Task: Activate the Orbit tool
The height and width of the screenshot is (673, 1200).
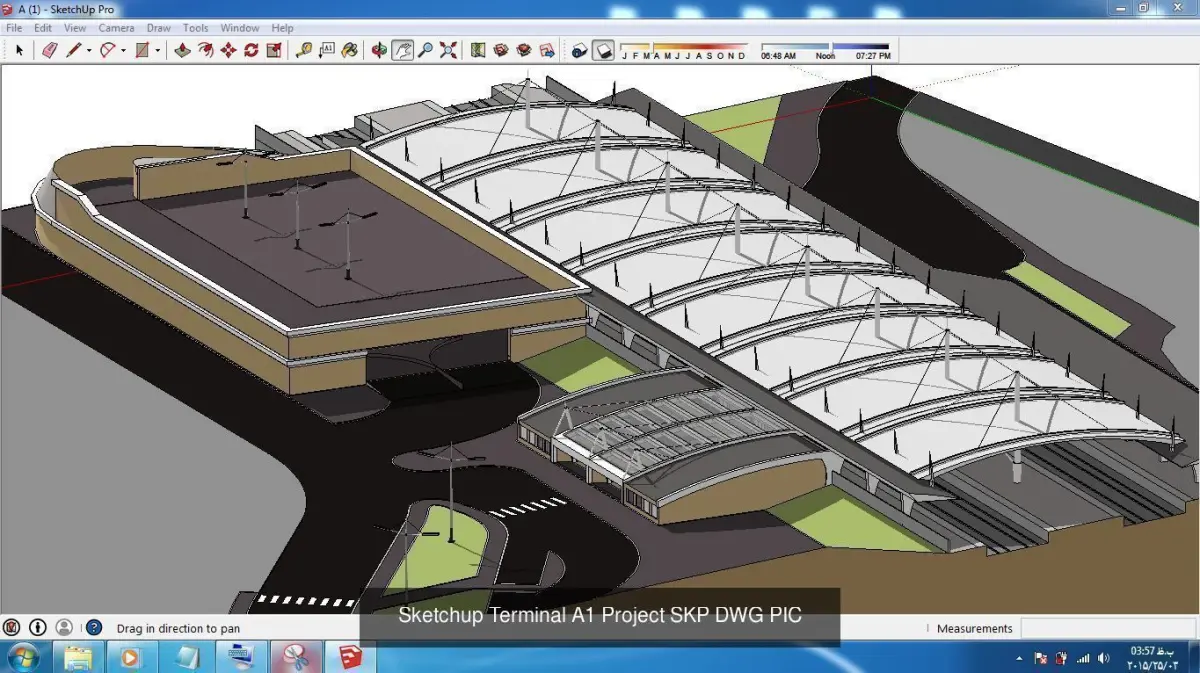Action: click(x=379, y=50)
